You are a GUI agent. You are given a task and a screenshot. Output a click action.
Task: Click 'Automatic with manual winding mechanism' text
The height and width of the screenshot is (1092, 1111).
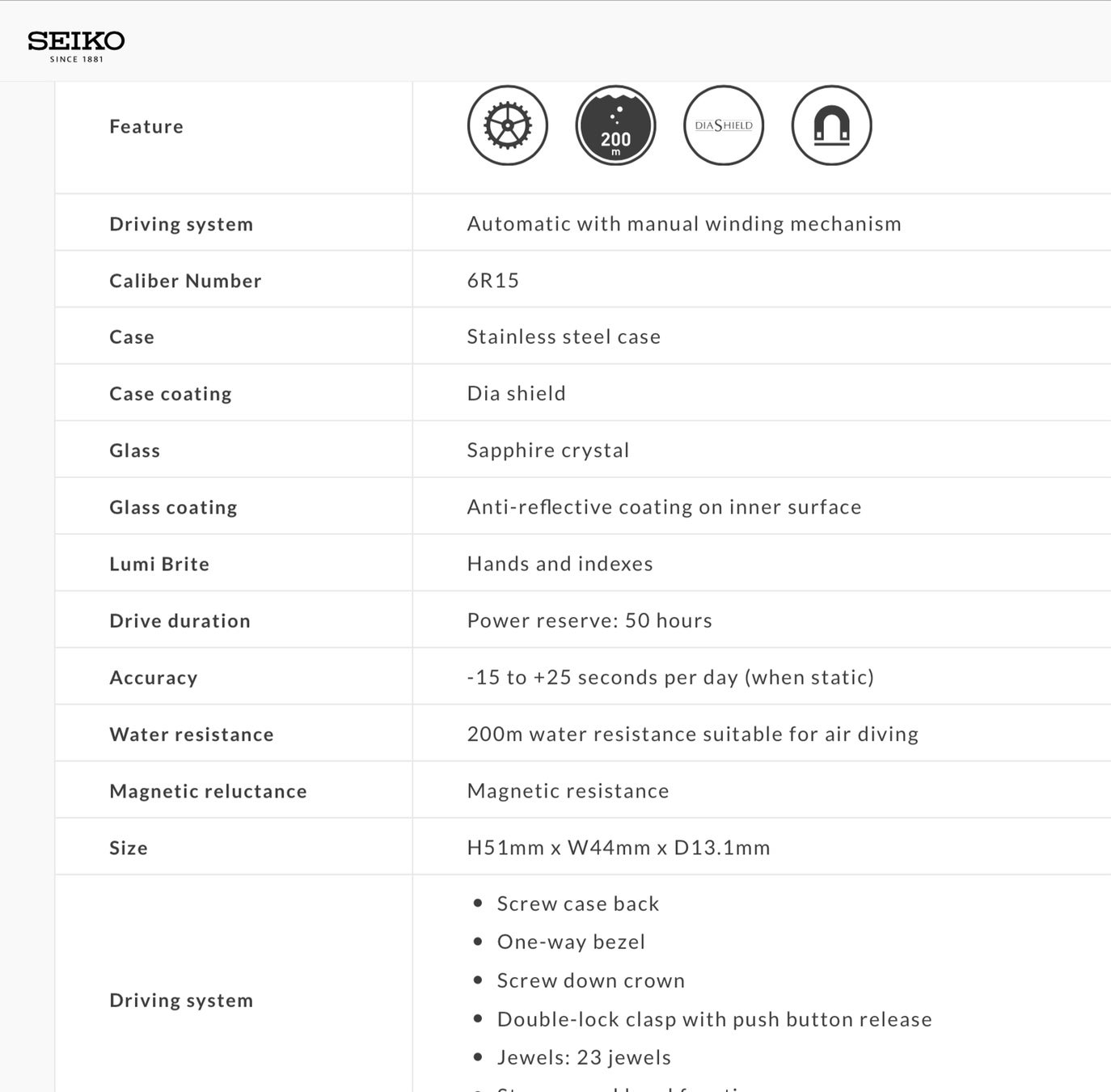pos(683,224)
